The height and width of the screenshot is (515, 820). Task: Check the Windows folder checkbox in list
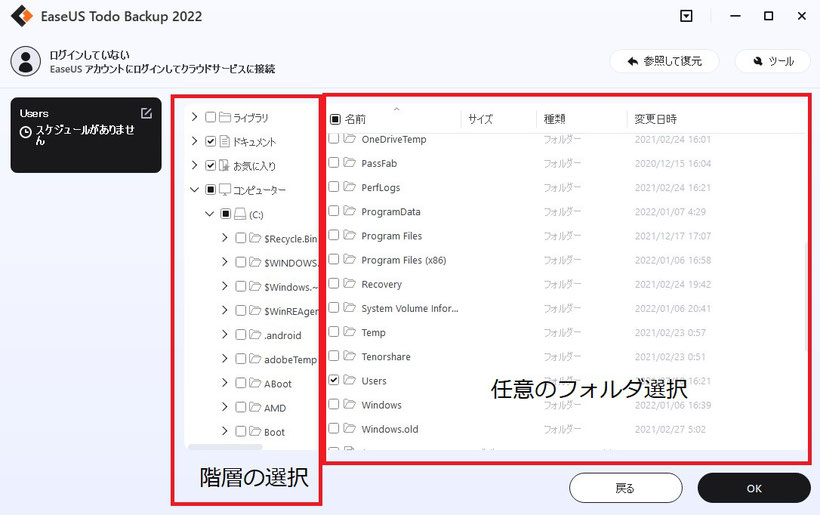tap(334, 404)
